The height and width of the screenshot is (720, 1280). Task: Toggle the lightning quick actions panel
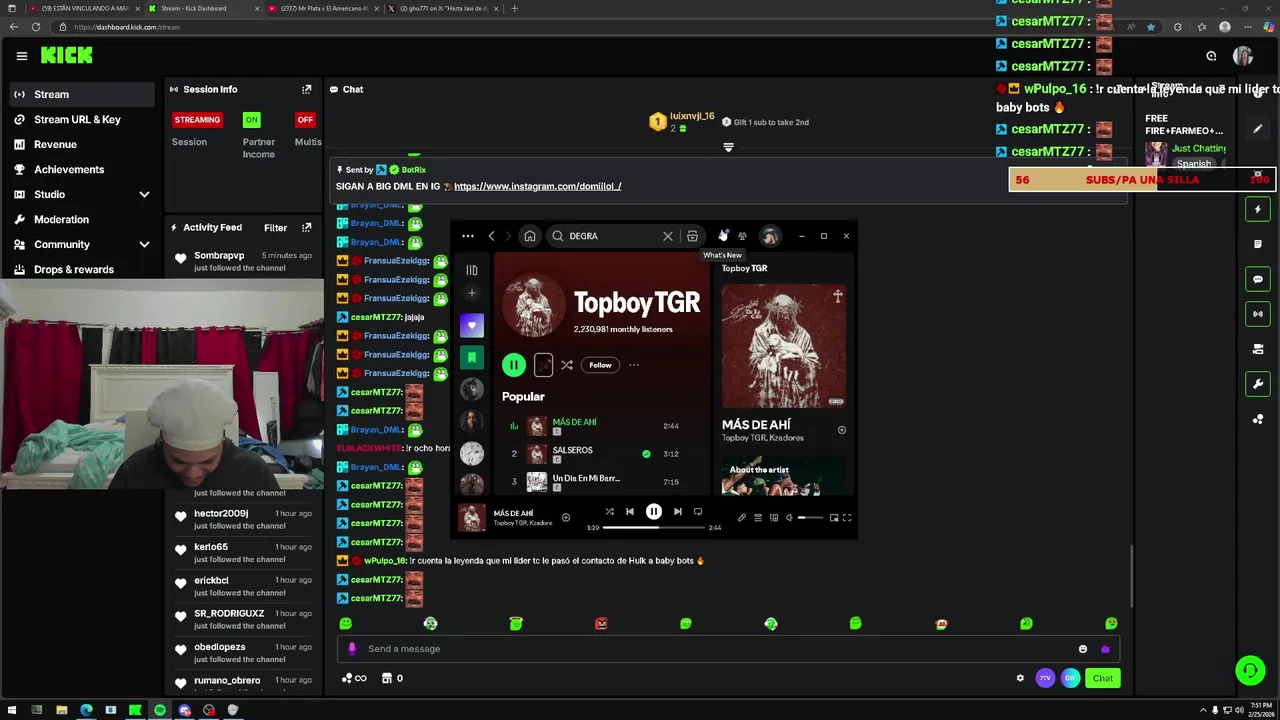pyautogui.click(x=1258, y=209)
